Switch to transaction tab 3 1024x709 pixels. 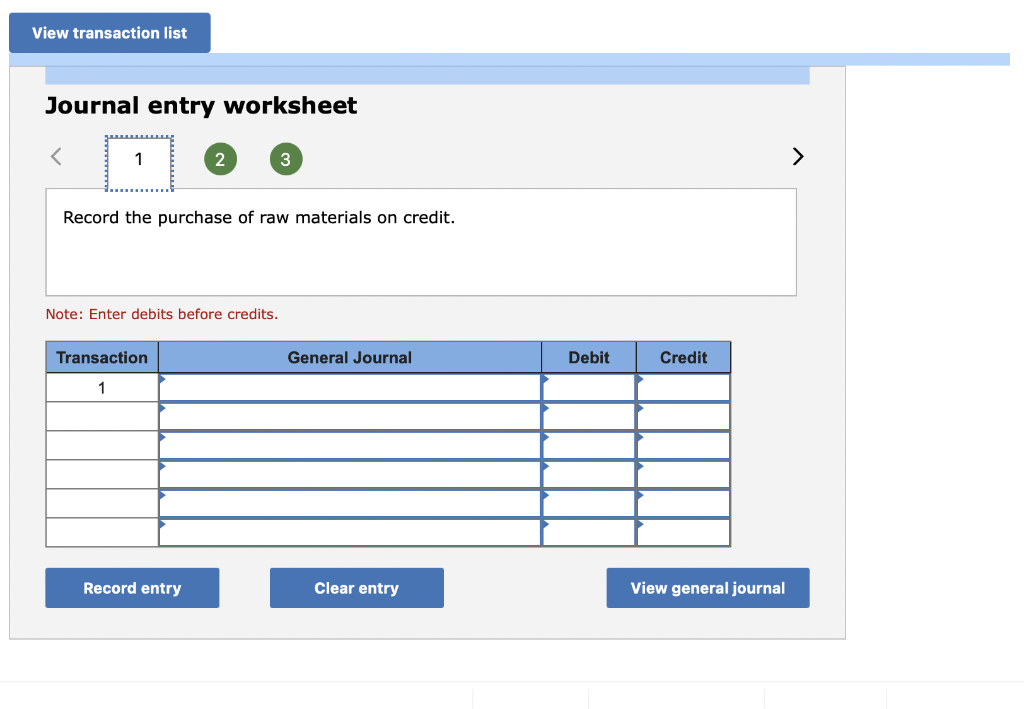(286, 158)
